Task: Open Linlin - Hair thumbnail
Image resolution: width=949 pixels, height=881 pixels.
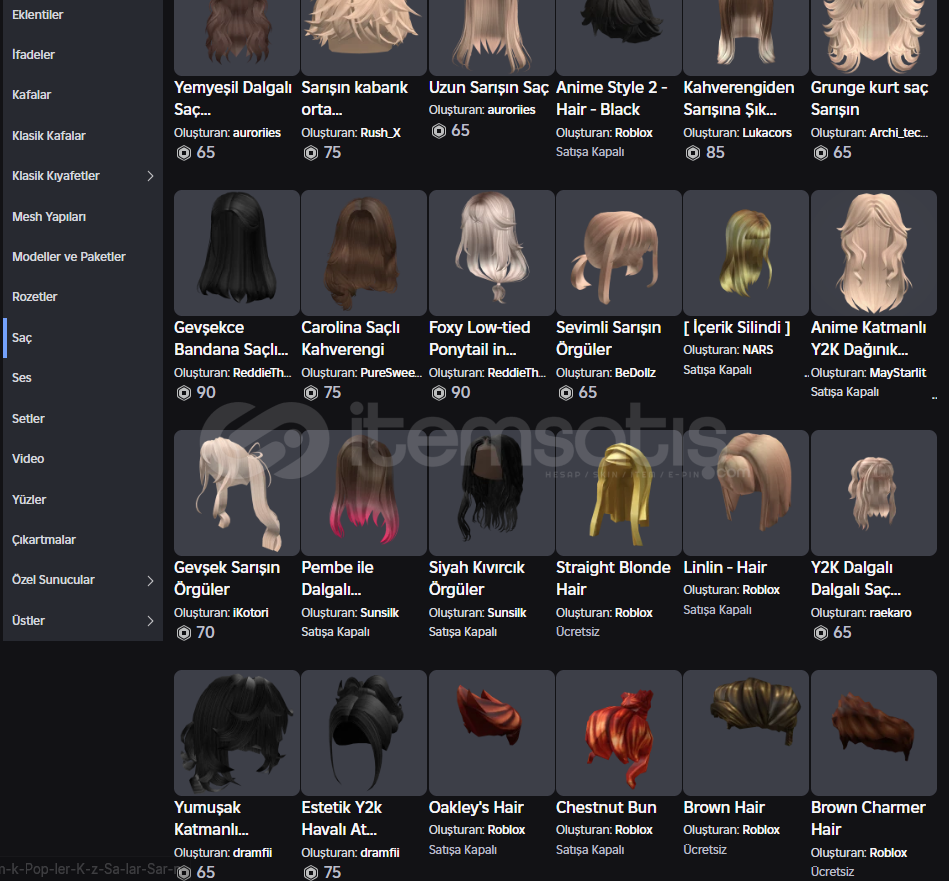Action: coord(746,493)
